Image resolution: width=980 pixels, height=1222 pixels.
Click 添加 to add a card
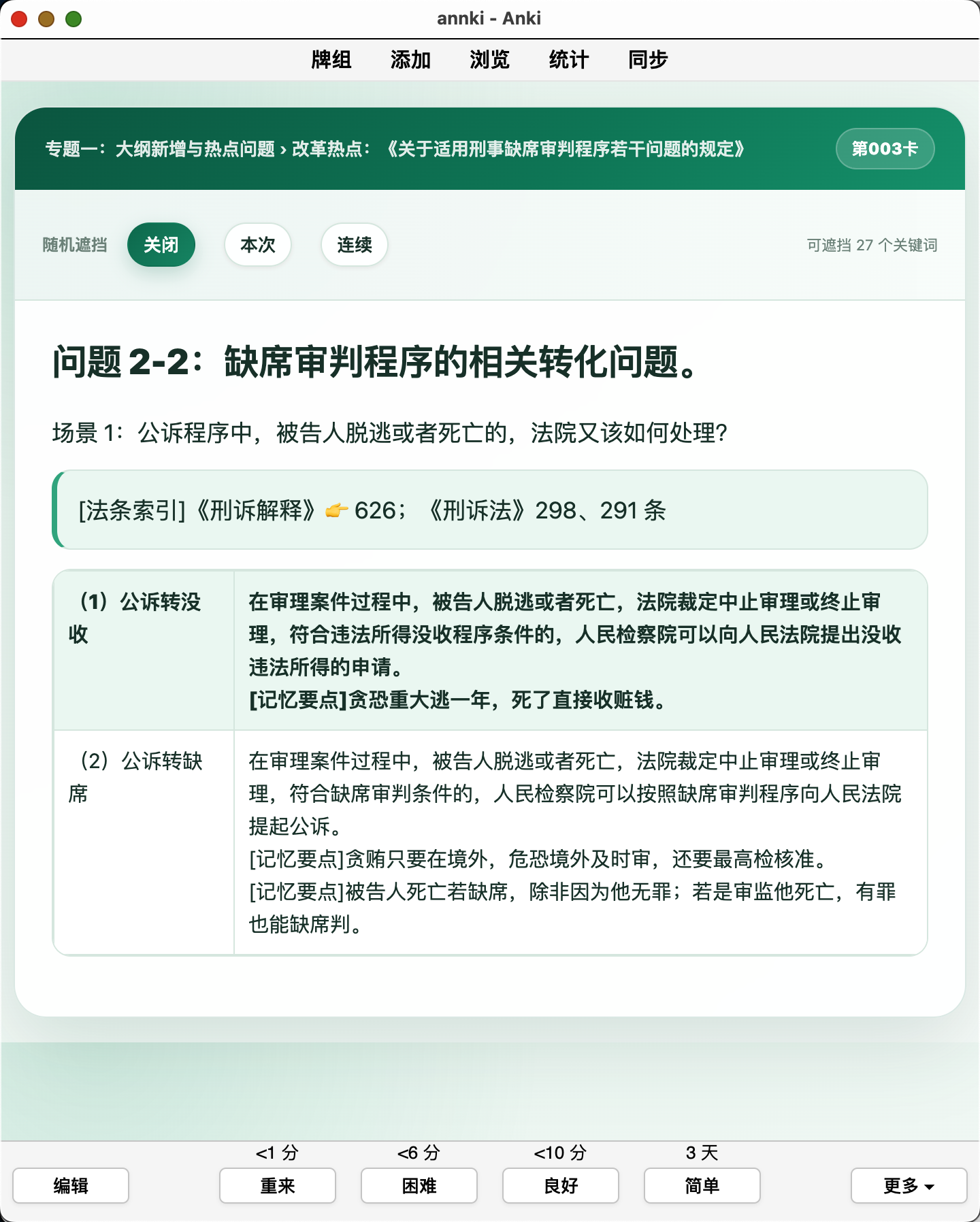click(410, 60)
